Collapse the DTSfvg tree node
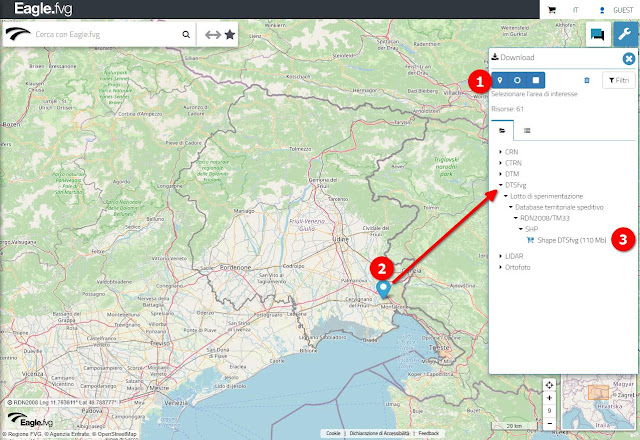640x440 pixels. (501, 185)
